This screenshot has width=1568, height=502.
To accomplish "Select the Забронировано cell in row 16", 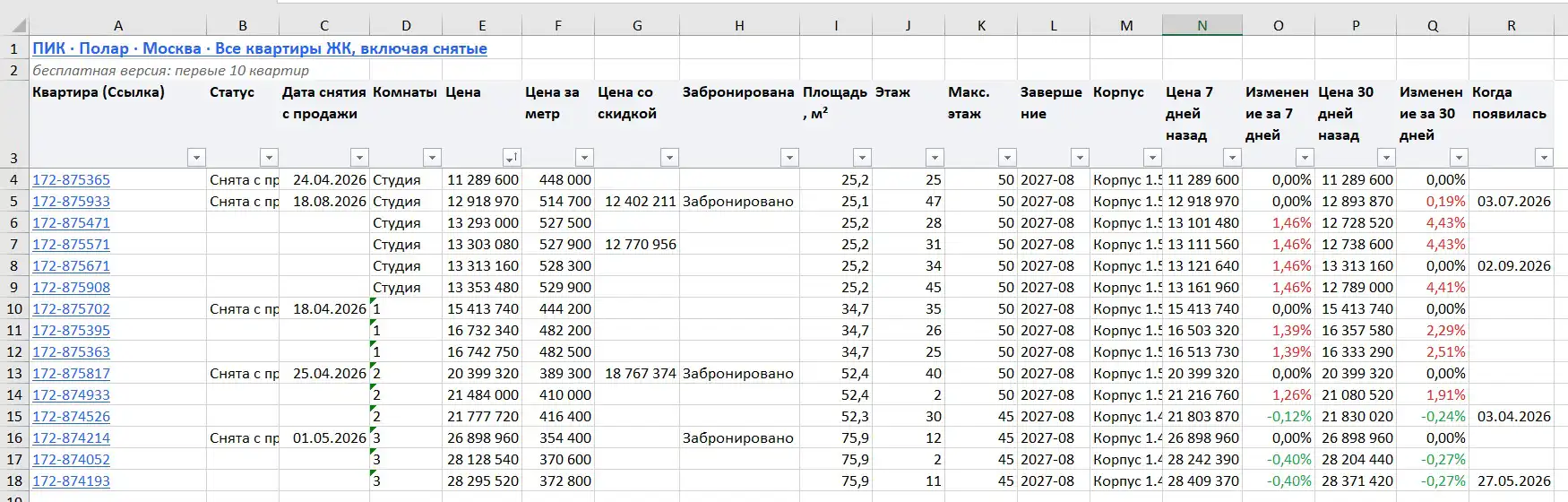I will coord(739,437).
